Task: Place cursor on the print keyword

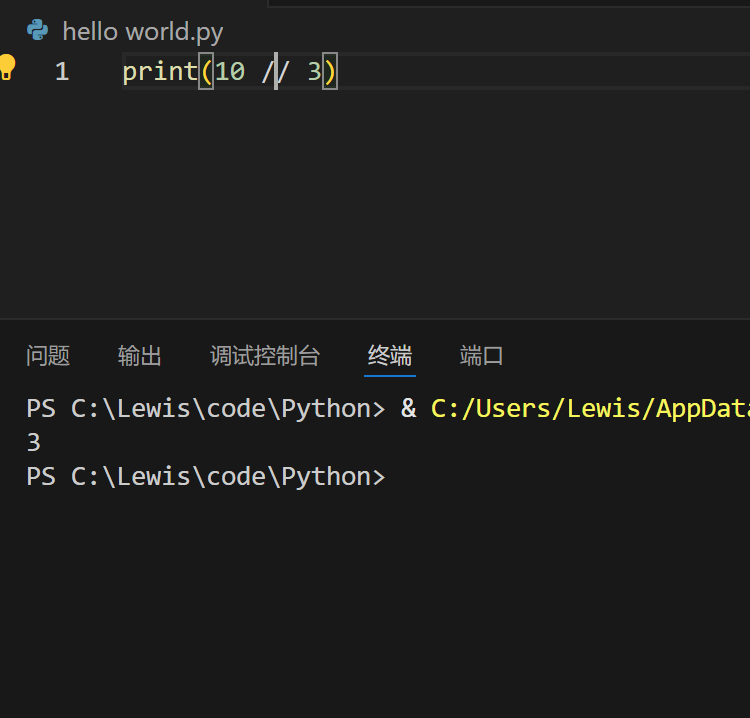Action: click(160, 72)
